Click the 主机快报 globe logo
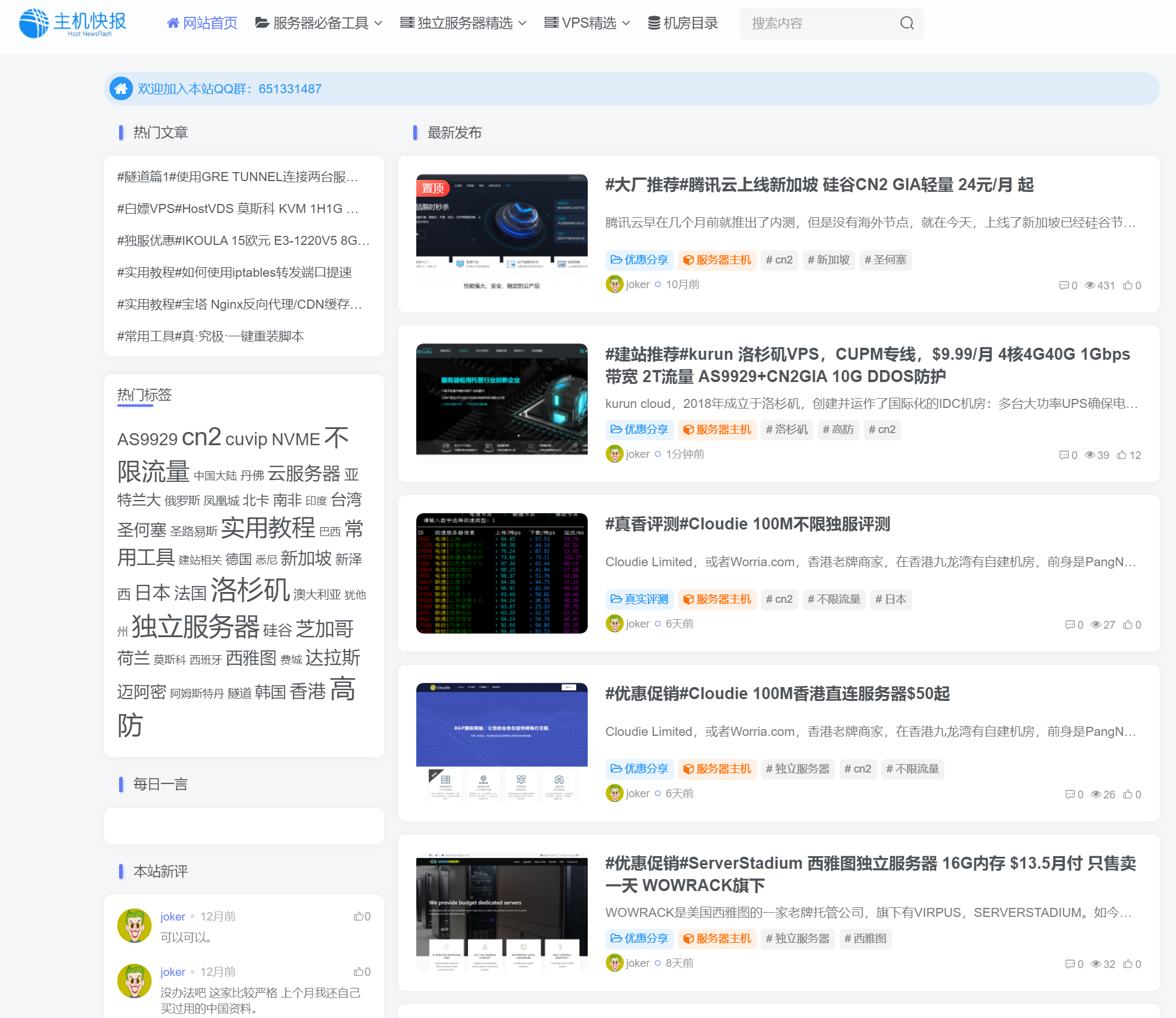Screen dimensions: 1176x1018 click(x=34, y=23)
